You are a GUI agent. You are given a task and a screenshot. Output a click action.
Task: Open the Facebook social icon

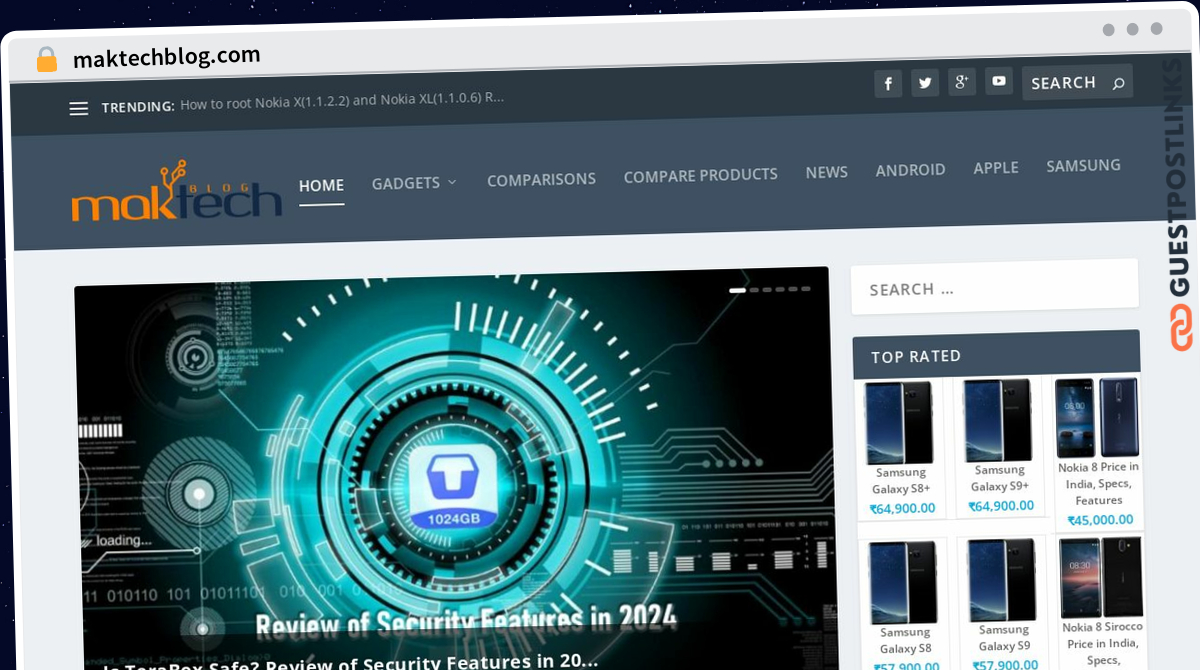[888, 84]
